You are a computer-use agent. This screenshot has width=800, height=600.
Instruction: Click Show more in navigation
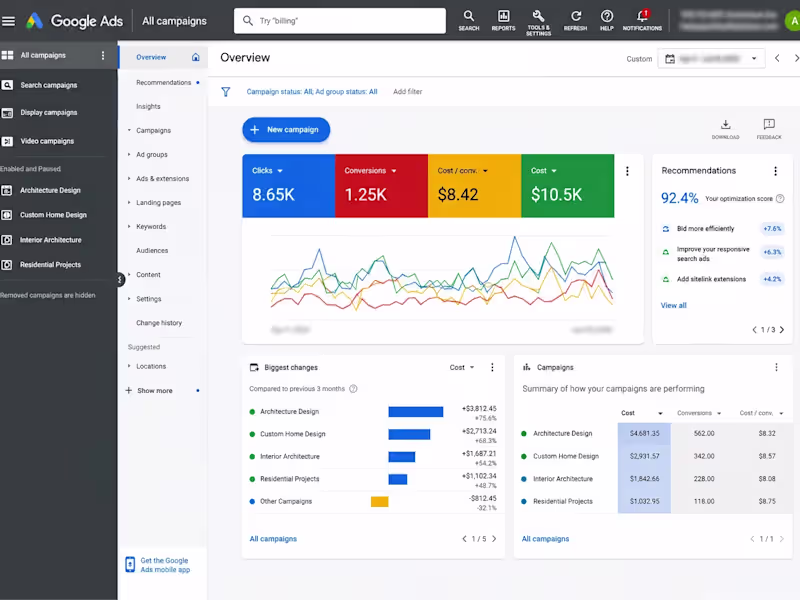click(x=155, y=391)
